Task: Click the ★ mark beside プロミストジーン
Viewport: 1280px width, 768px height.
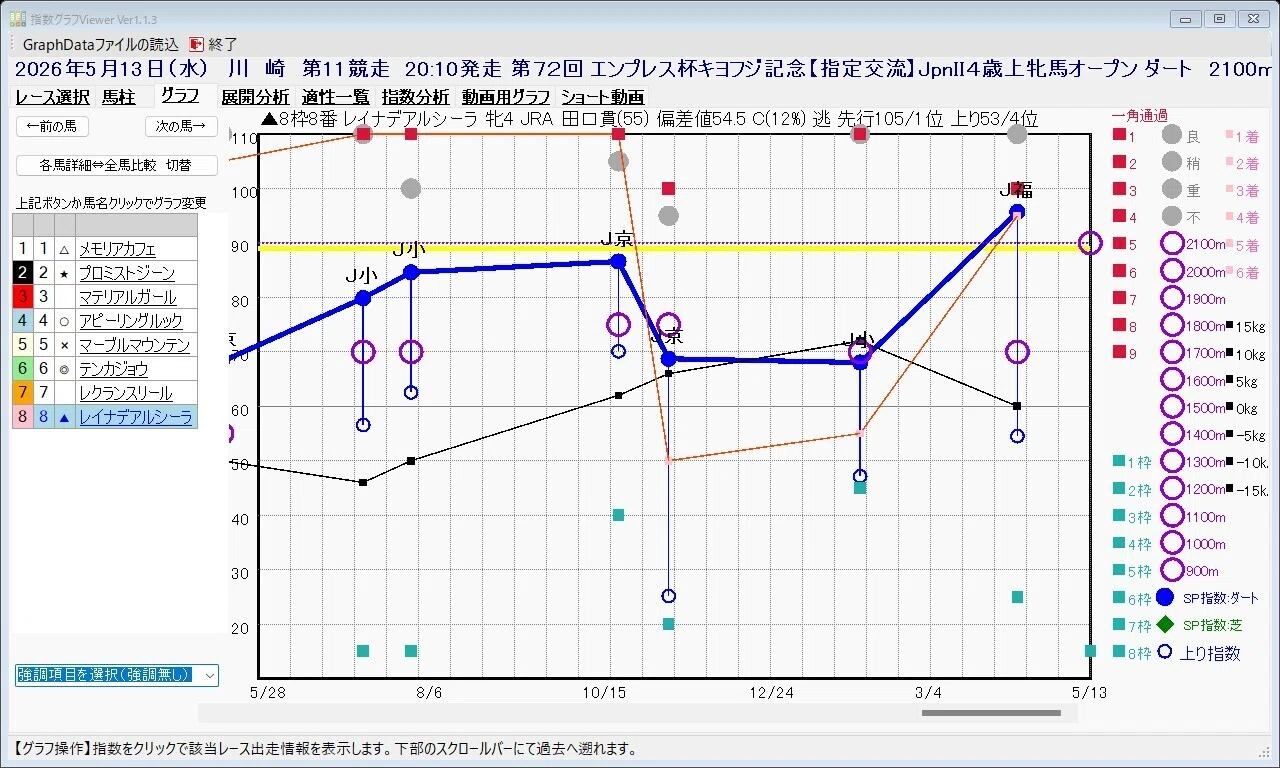Action: [64, 273]
